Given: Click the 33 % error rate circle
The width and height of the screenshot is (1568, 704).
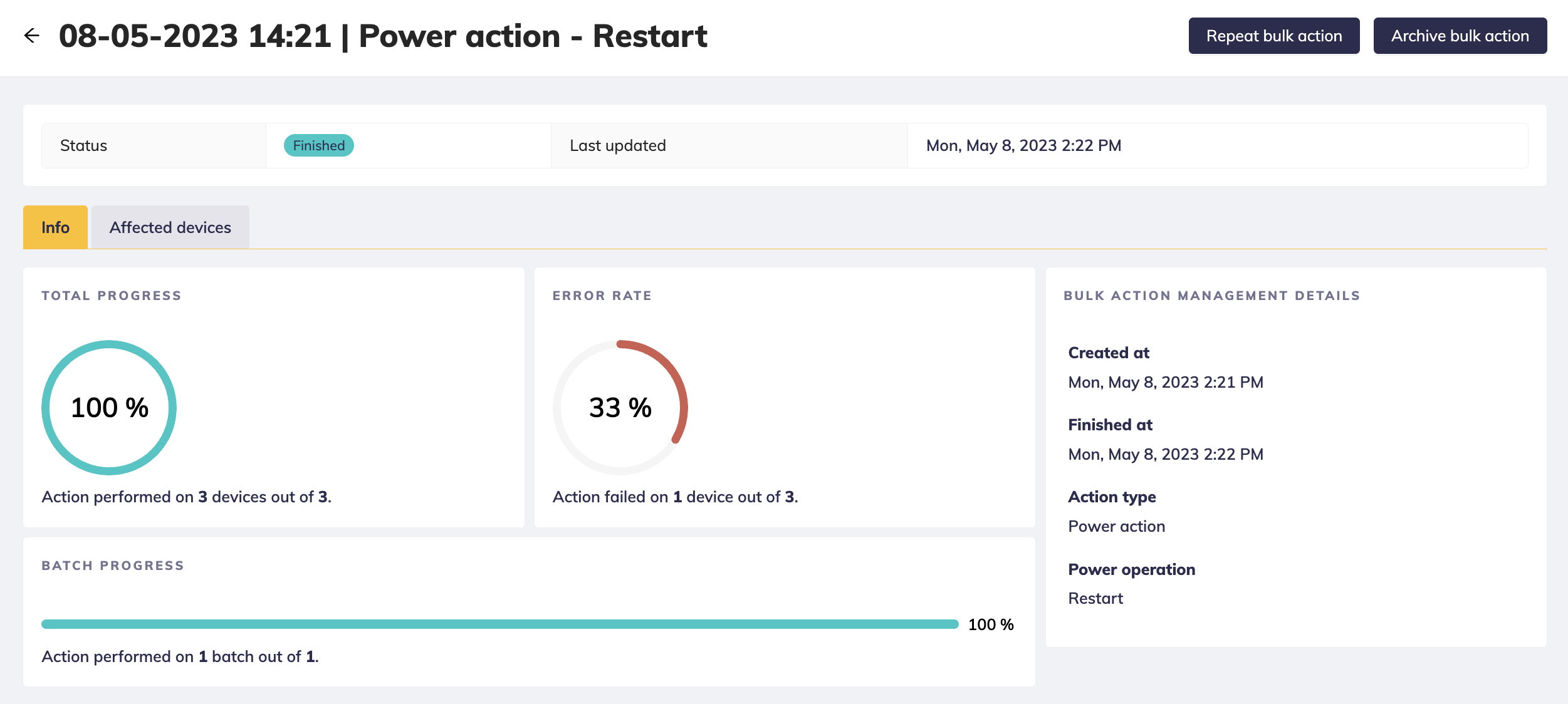Looking at the screenshot, I should [620, 408].
